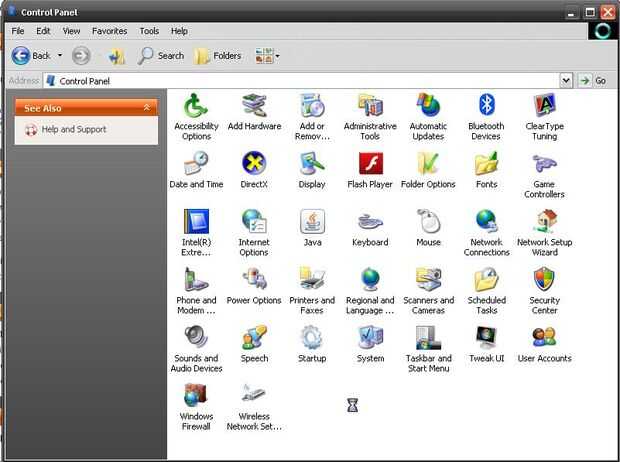620x462 pixels.
Task: Open Printers and Faxes icon
Action: (312, 279)
